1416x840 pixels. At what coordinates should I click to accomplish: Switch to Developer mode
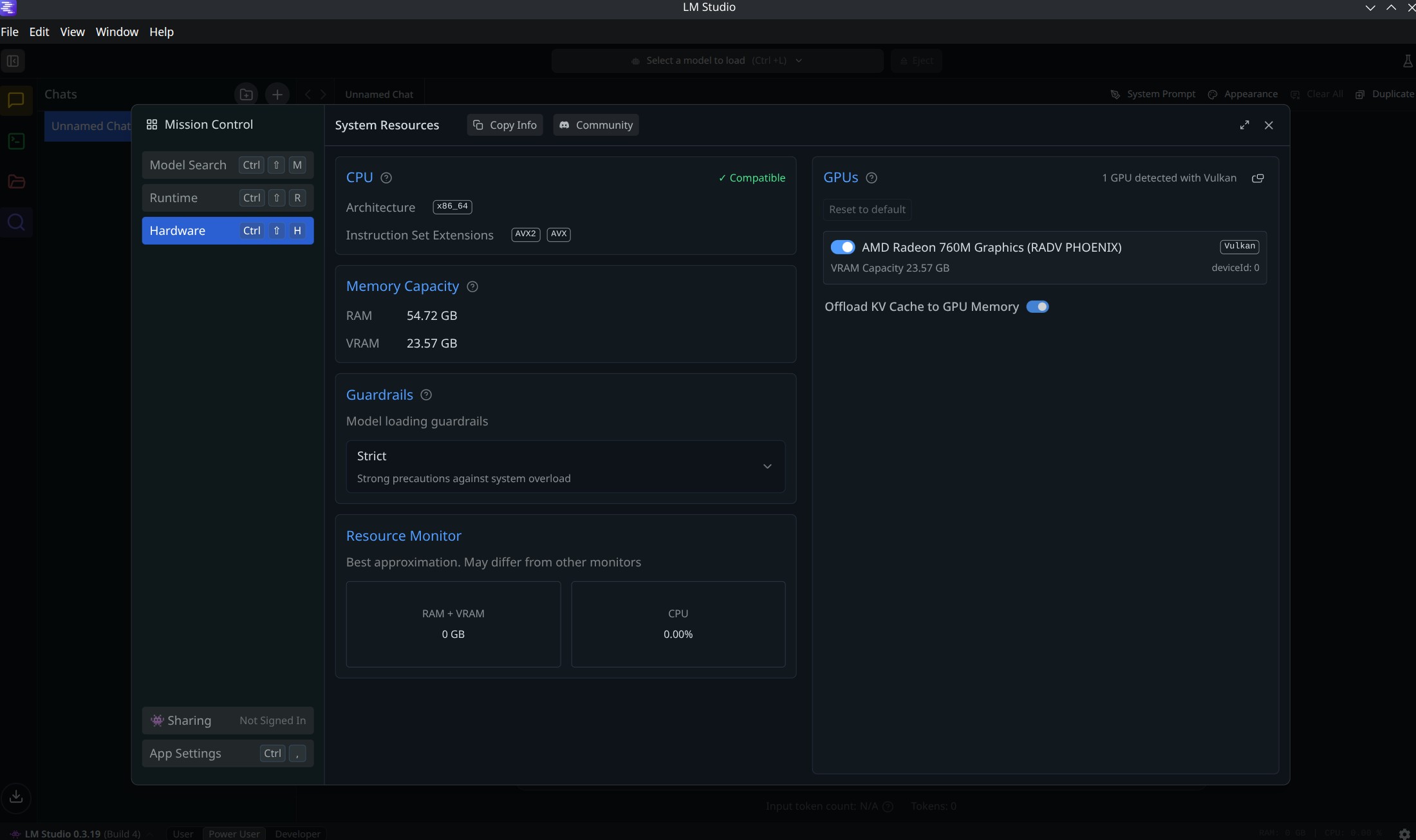point(297,834)
